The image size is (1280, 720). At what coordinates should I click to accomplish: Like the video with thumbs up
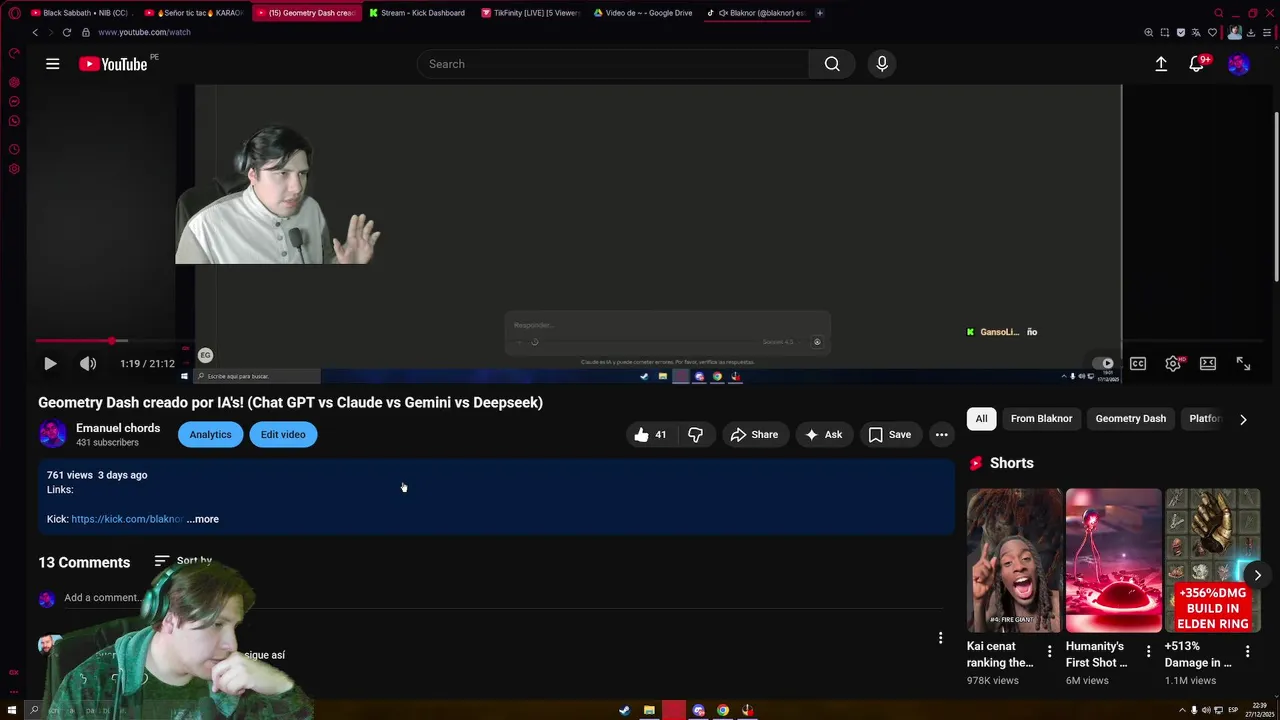click(x=650, y=434)
